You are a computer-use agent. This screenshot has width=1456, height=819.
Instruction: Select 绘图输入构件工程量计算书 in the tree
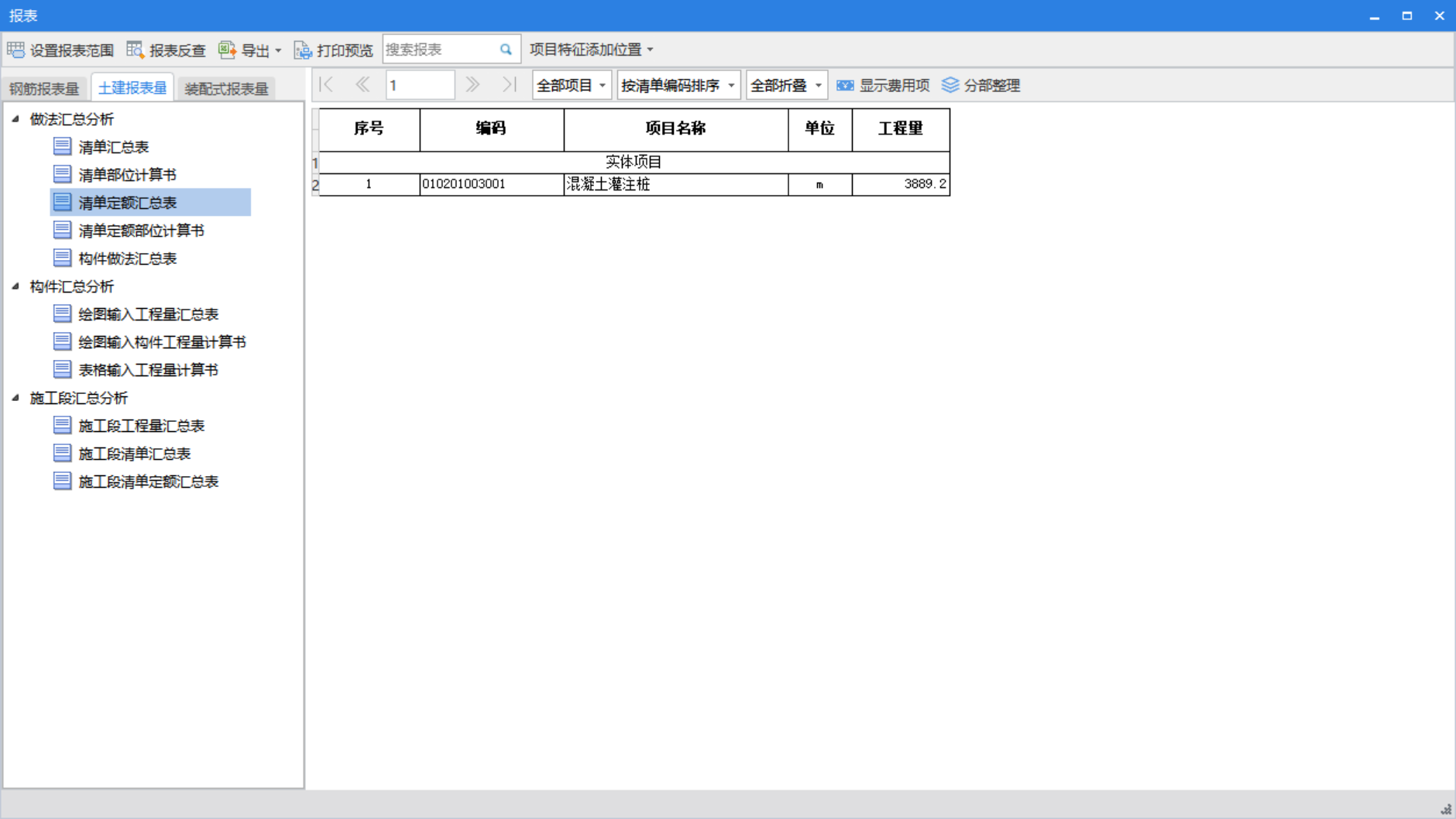(163, 341)
